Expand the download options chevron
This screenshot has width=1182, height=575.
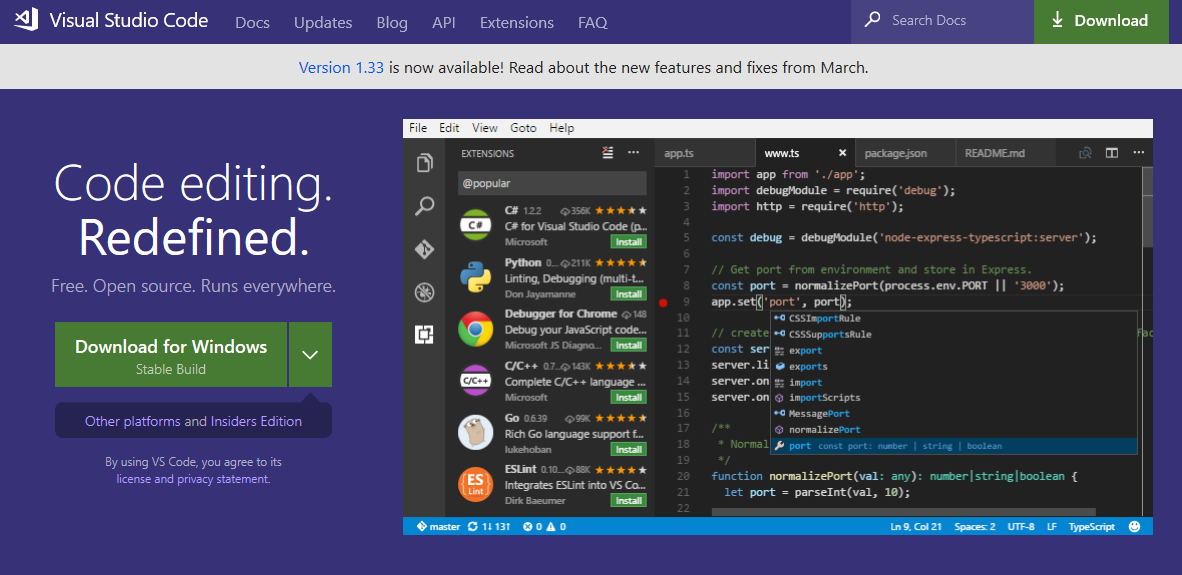coord(310,355)
